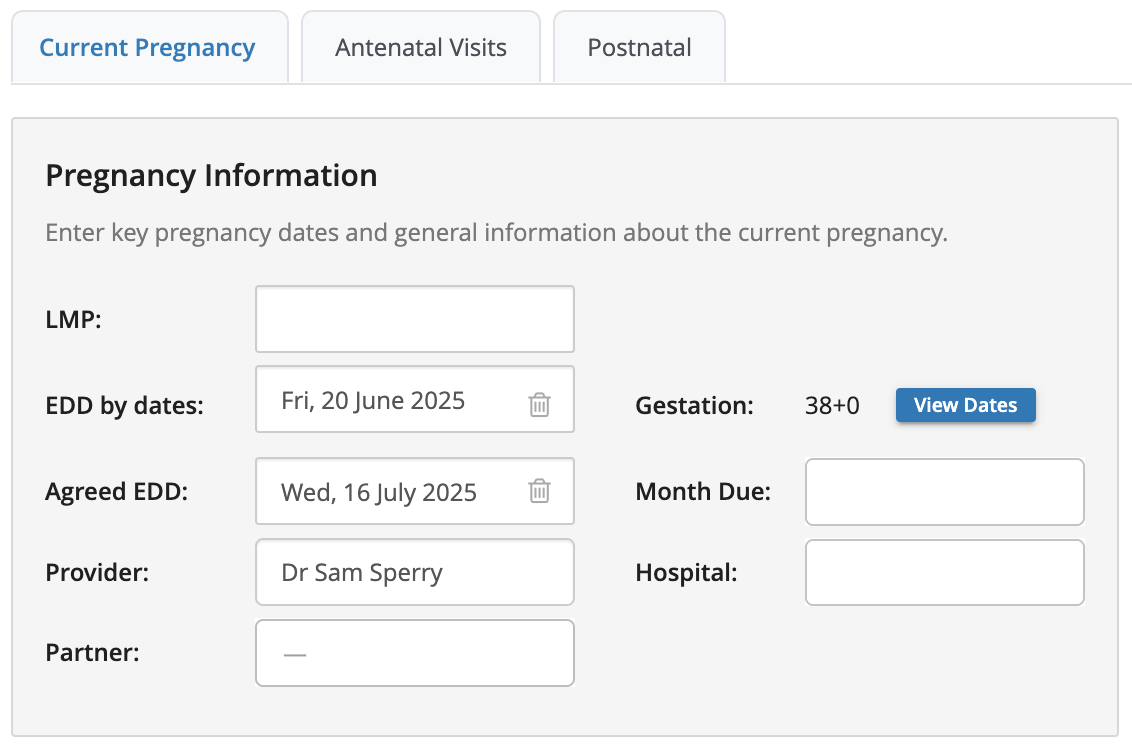Click into the empty LMP field
Image resolution: width=1132 pixels, height=750 pixels.
[x=414, y=319]
